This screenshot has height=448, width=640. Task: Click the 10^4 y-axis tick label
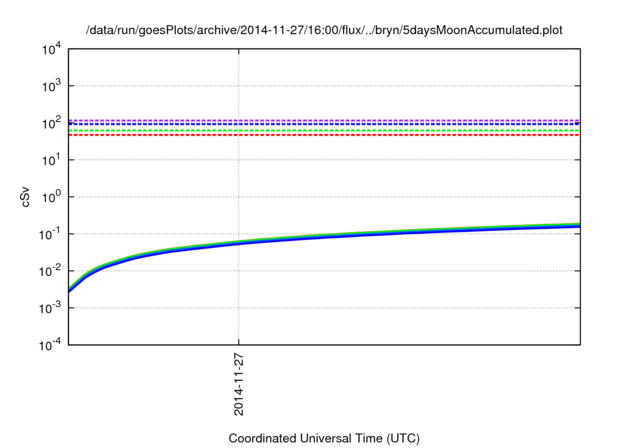[x=51, y=49]
